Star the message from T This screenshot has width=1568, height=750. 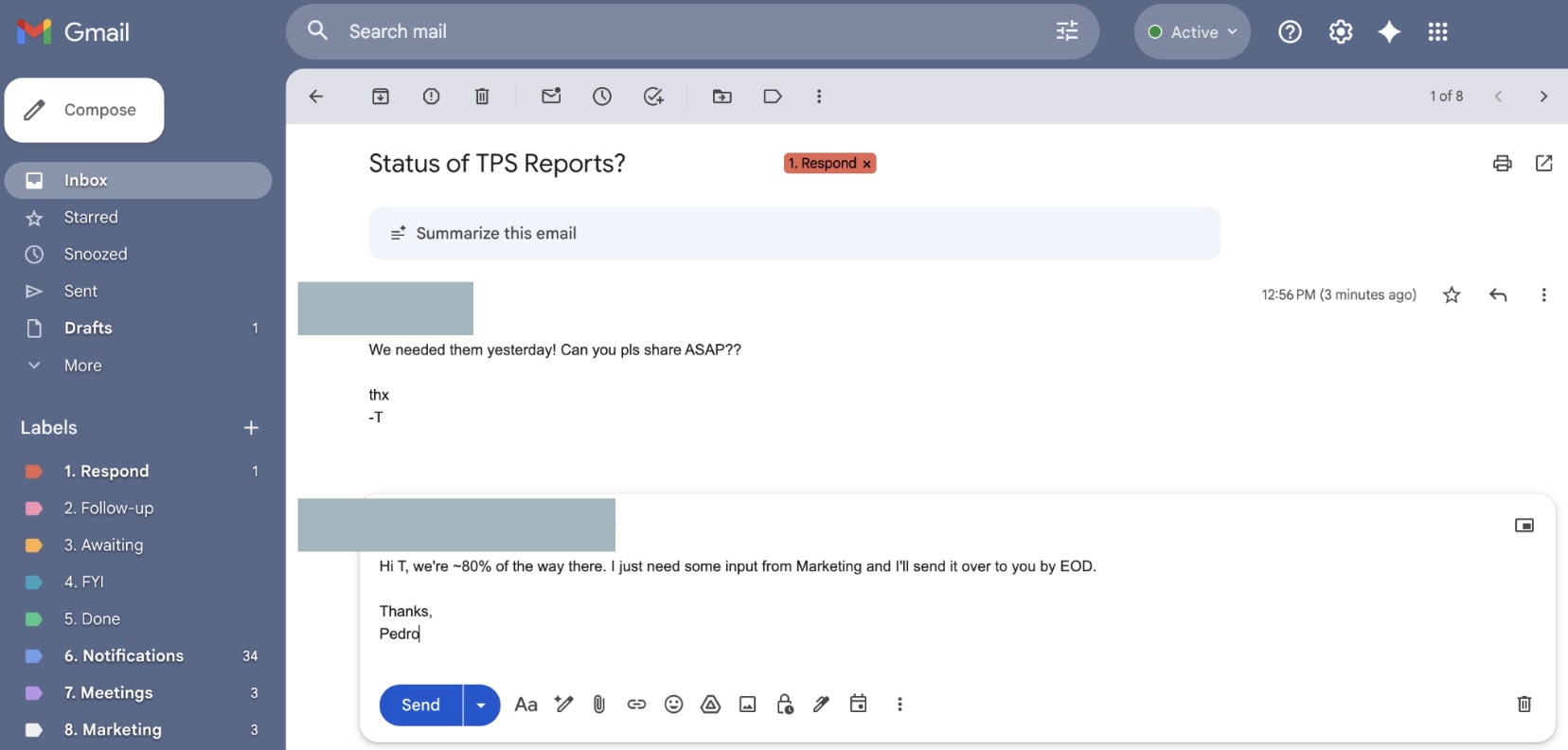click(1451, 295)
